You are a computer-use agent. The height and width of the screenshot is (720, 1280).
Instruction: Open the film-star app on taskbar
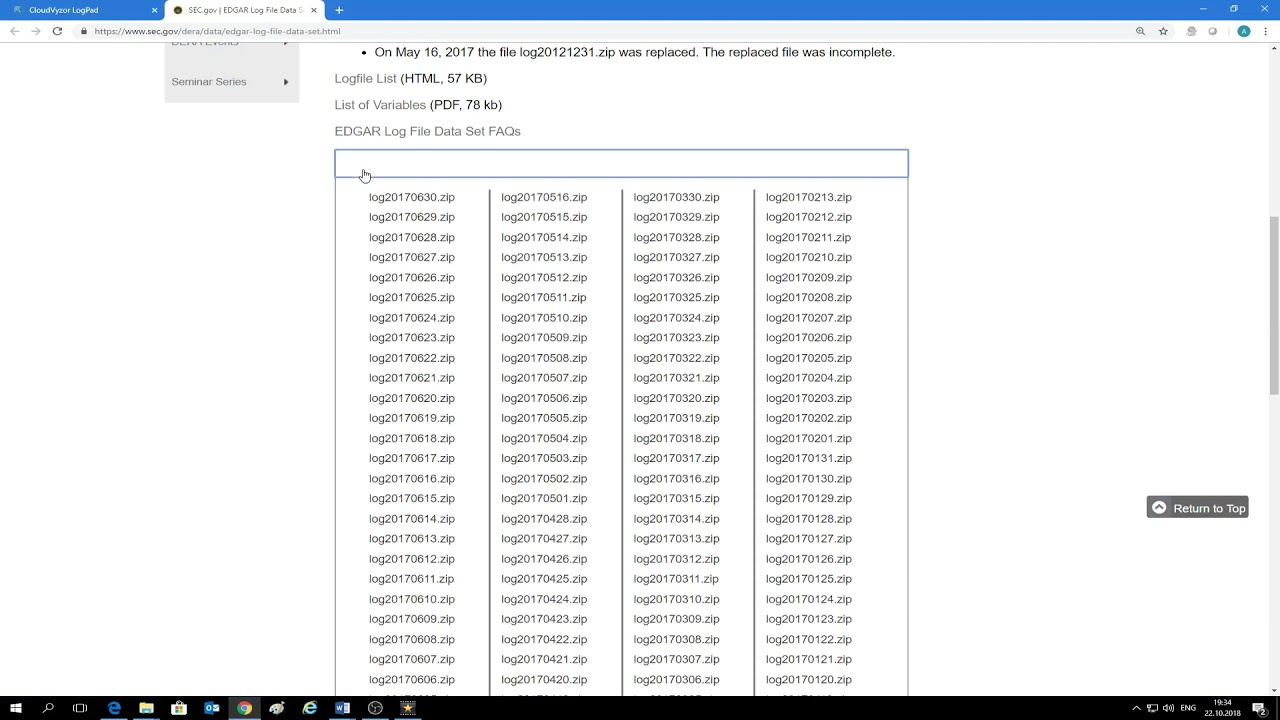408,708
